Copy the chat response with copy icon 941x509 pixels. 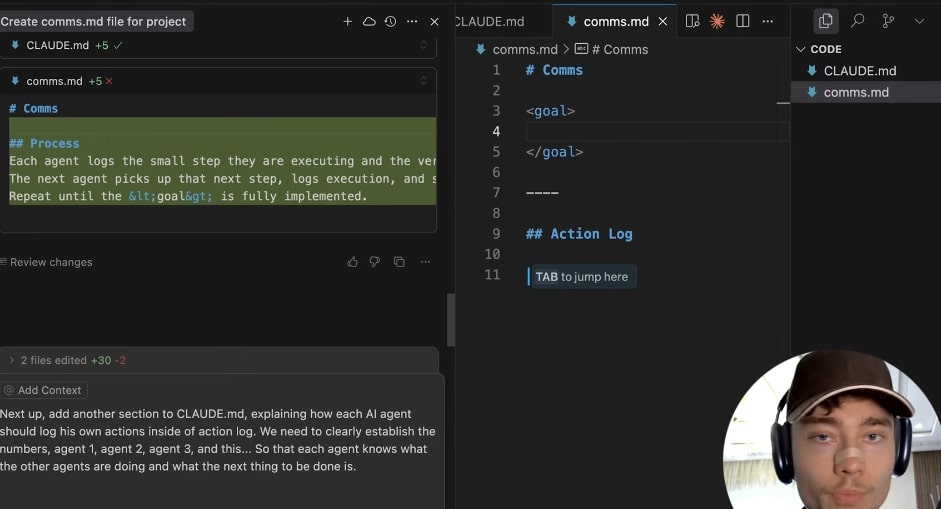[399, 262]
